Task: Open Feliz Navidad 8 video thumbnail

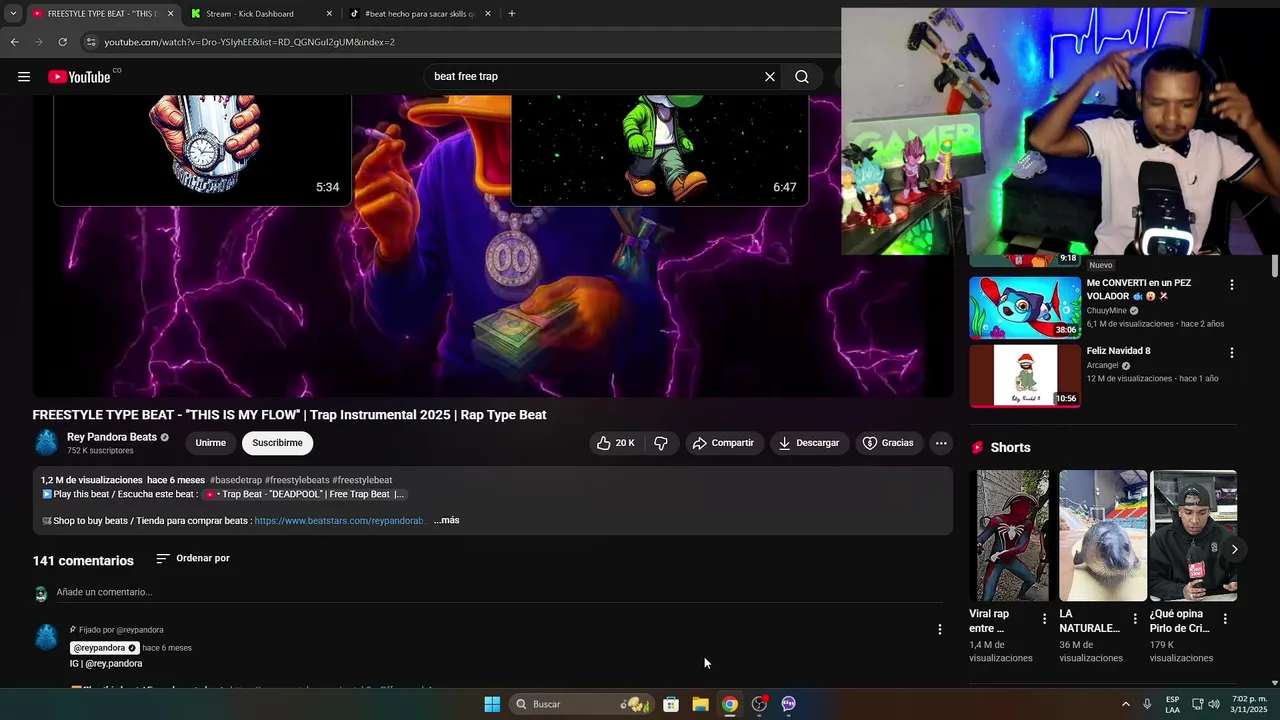Action: click(x=1025, y=376)
